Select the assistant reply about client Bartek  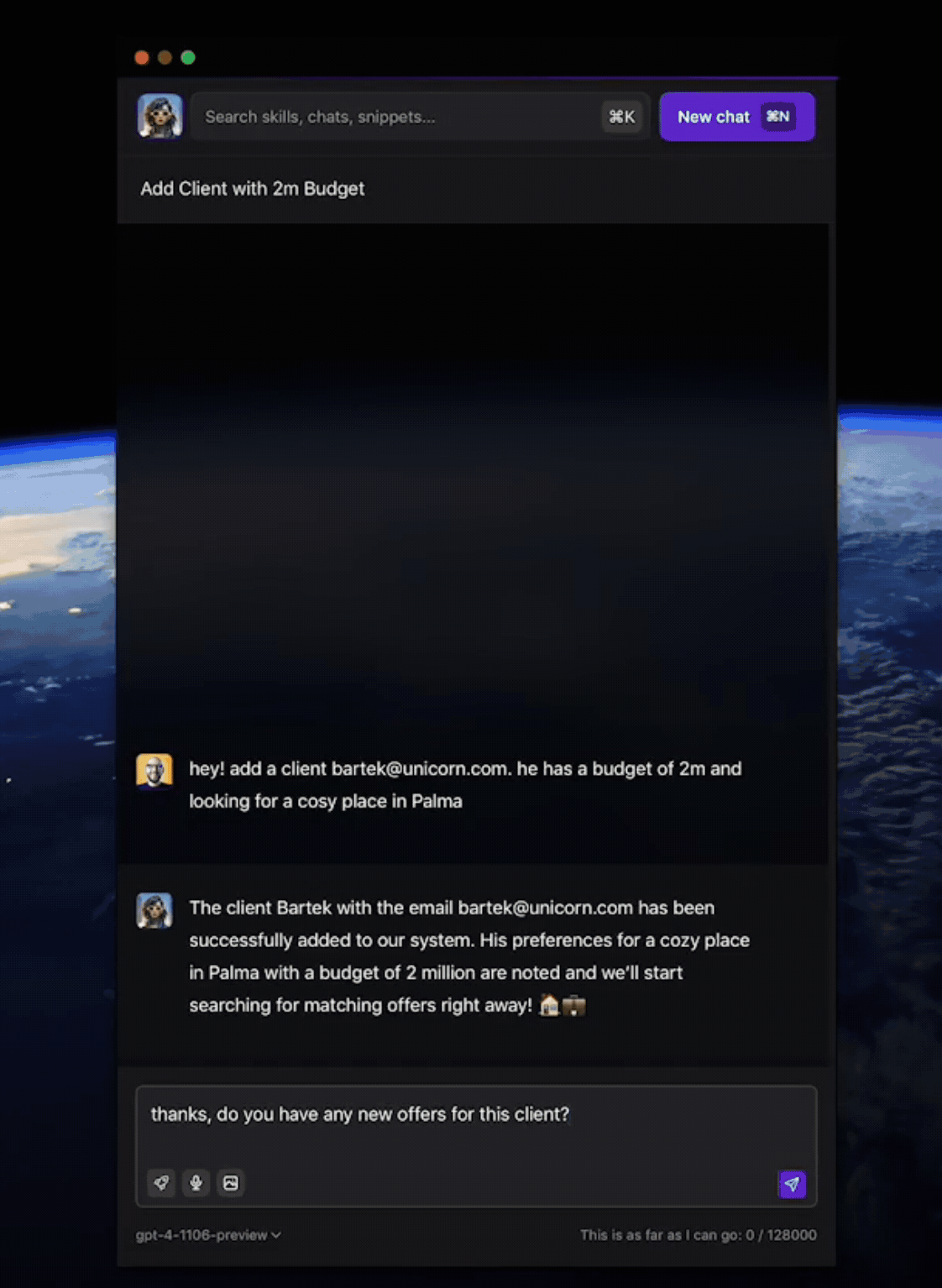pyautogui.click(x=469, y=956)
